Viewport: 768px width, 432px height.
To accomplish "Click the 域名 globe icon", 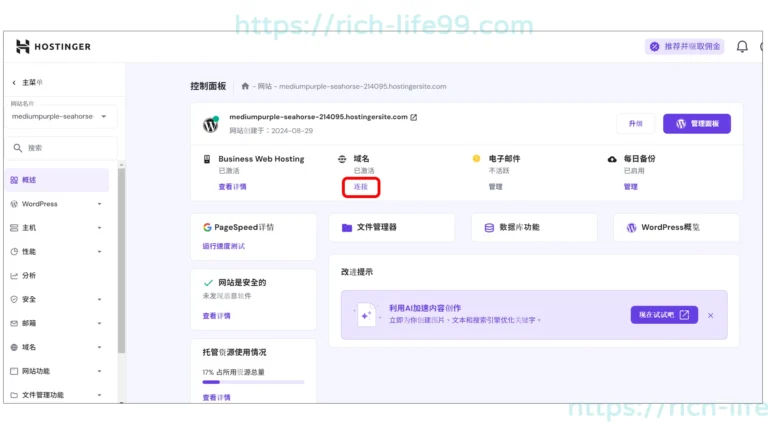I will point(342,159).
